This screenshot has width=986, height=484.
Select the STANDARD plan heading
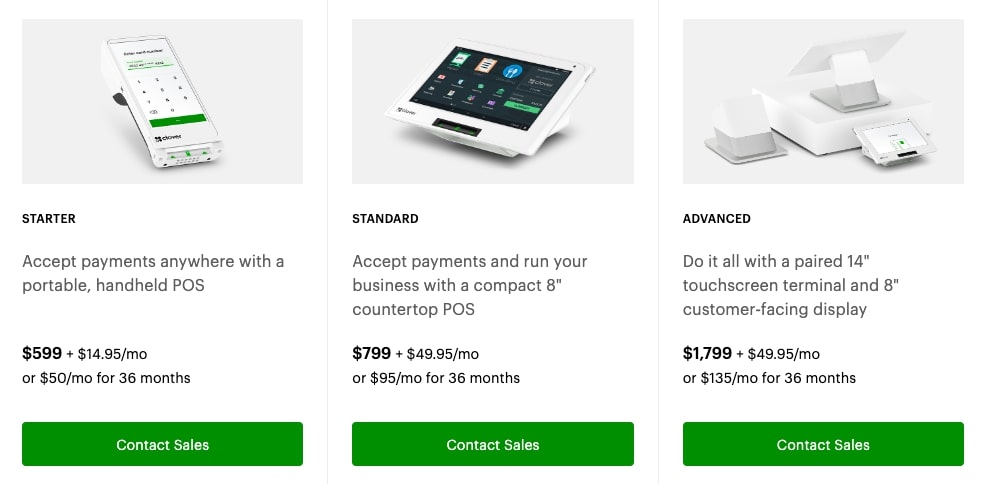[385, 219]
